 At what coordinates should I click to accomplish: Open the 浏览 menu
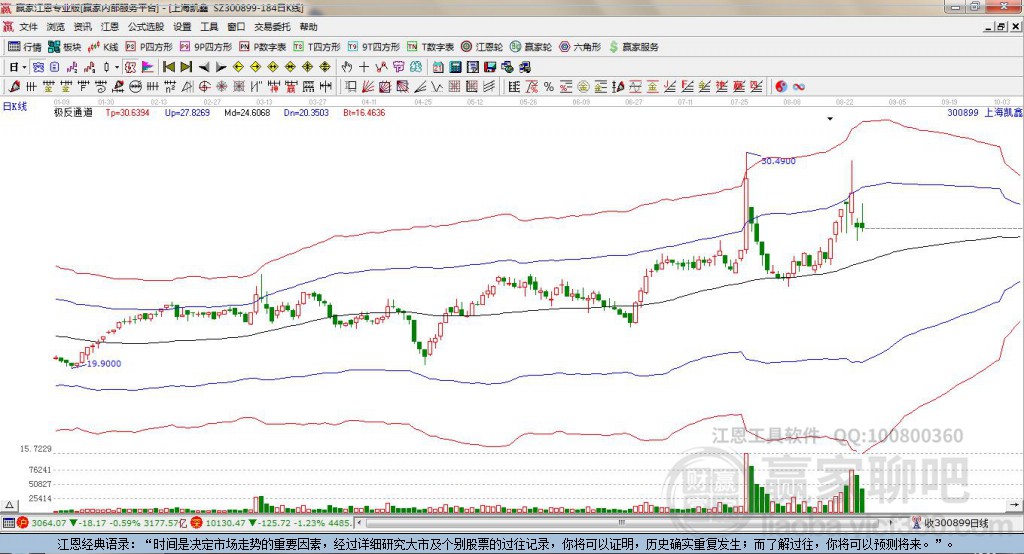56,27
